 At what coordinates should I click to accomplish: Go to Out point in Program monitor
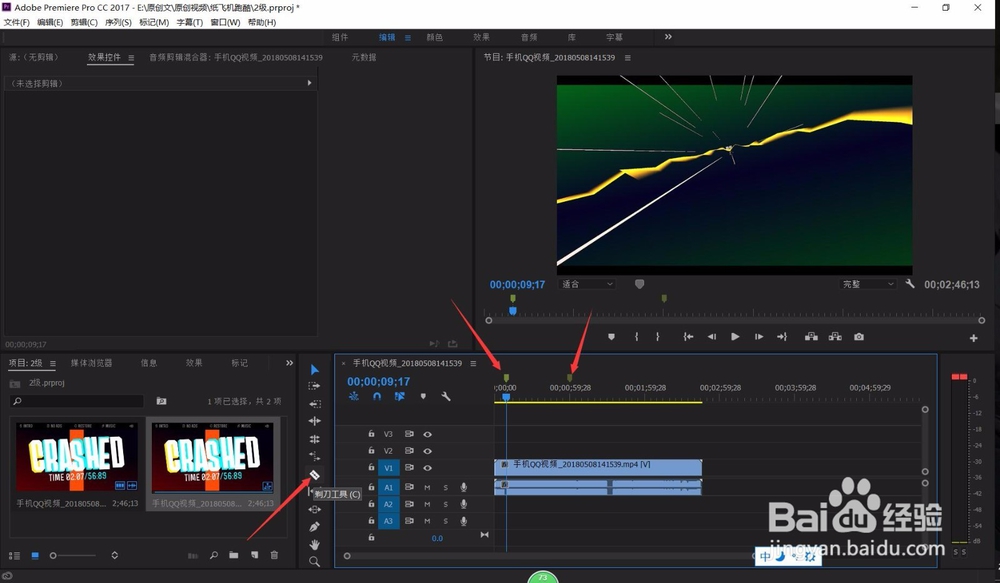782,337
